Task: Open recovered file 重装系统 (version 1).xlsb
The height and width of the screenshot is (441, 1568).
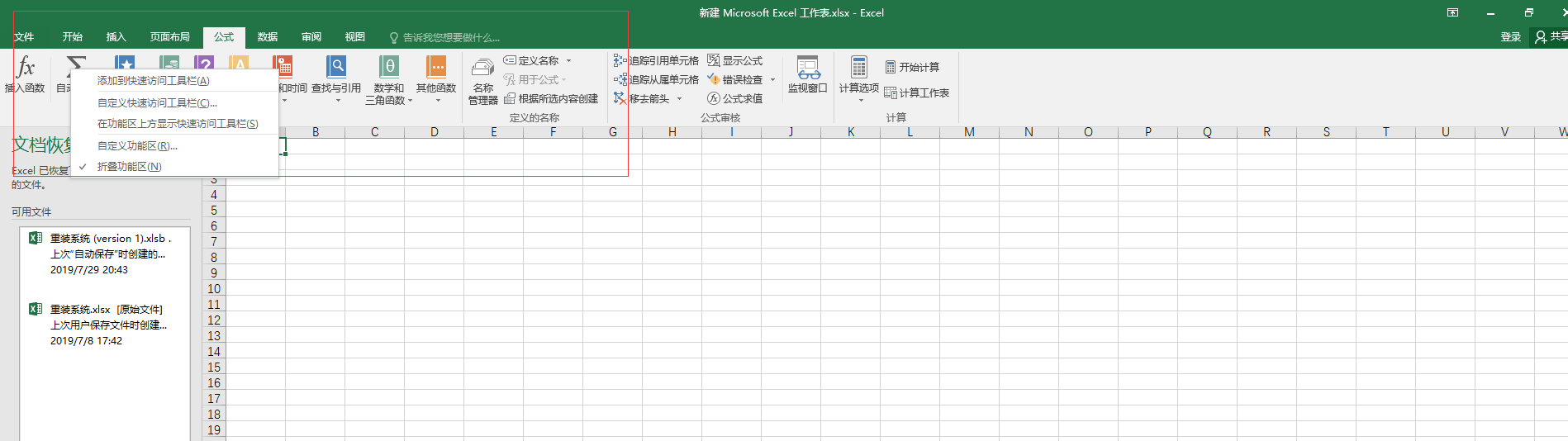Action: coord(105,254)
